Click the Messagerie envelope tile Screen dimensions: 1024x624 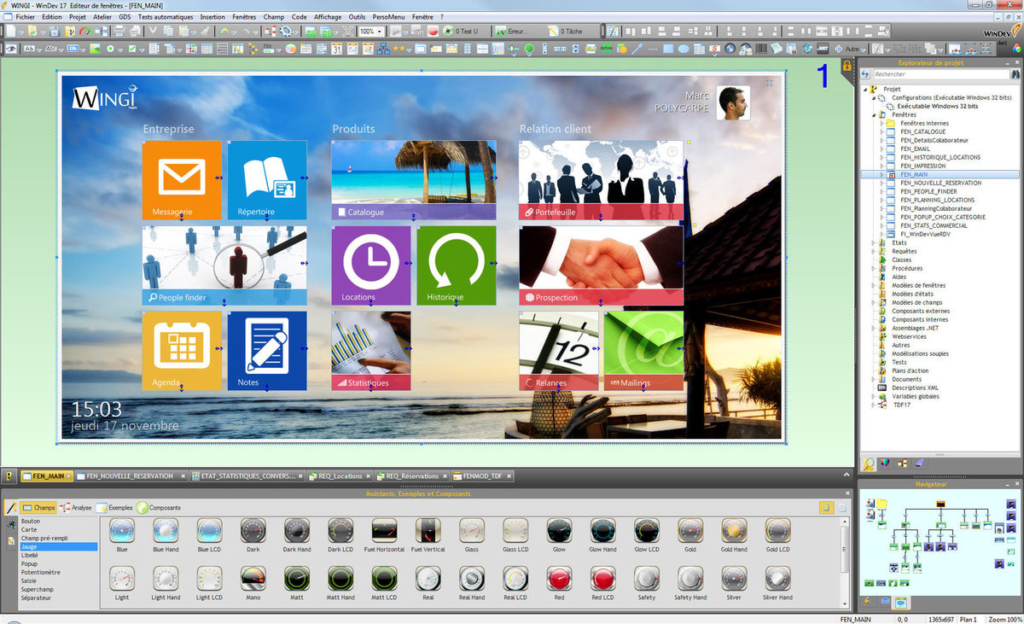pos(181,179)
